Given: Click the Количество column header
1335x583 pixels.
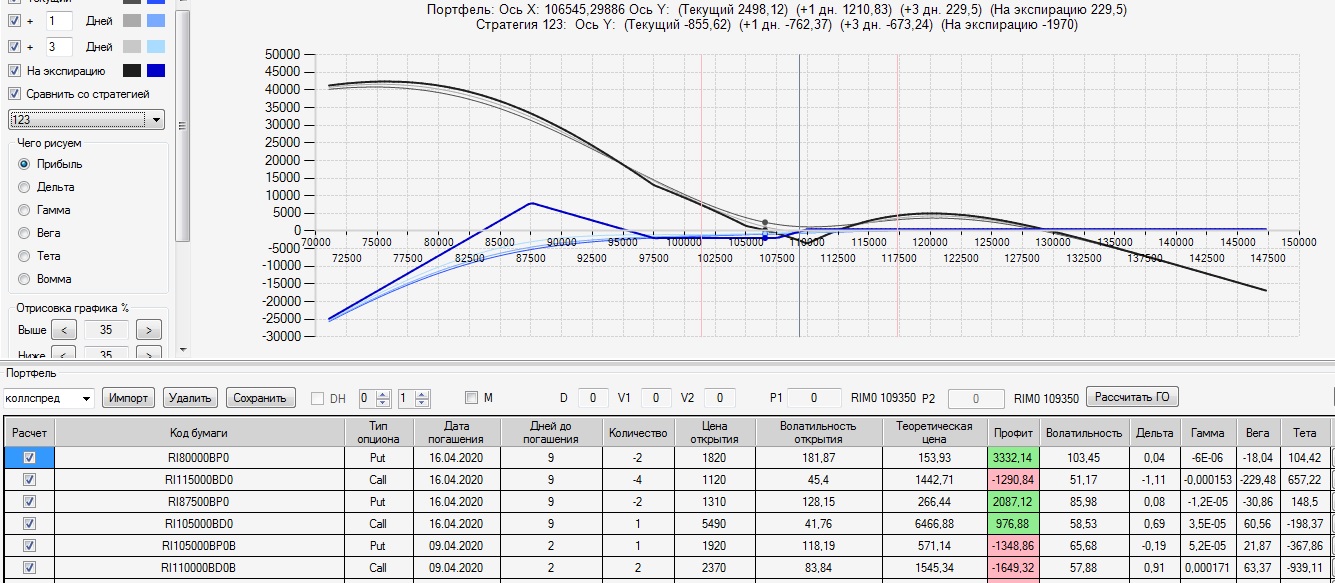Looking at the screenshot, I should coord(637,432).
